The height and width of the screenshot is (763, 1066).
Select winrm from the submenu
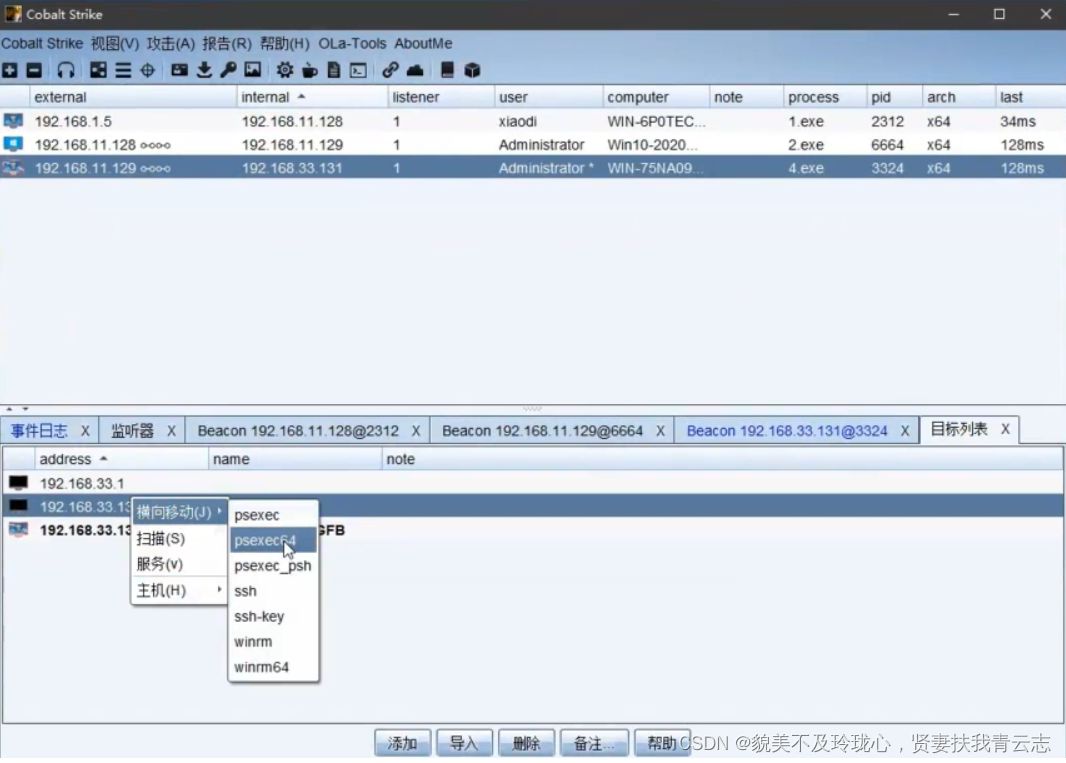273,641
